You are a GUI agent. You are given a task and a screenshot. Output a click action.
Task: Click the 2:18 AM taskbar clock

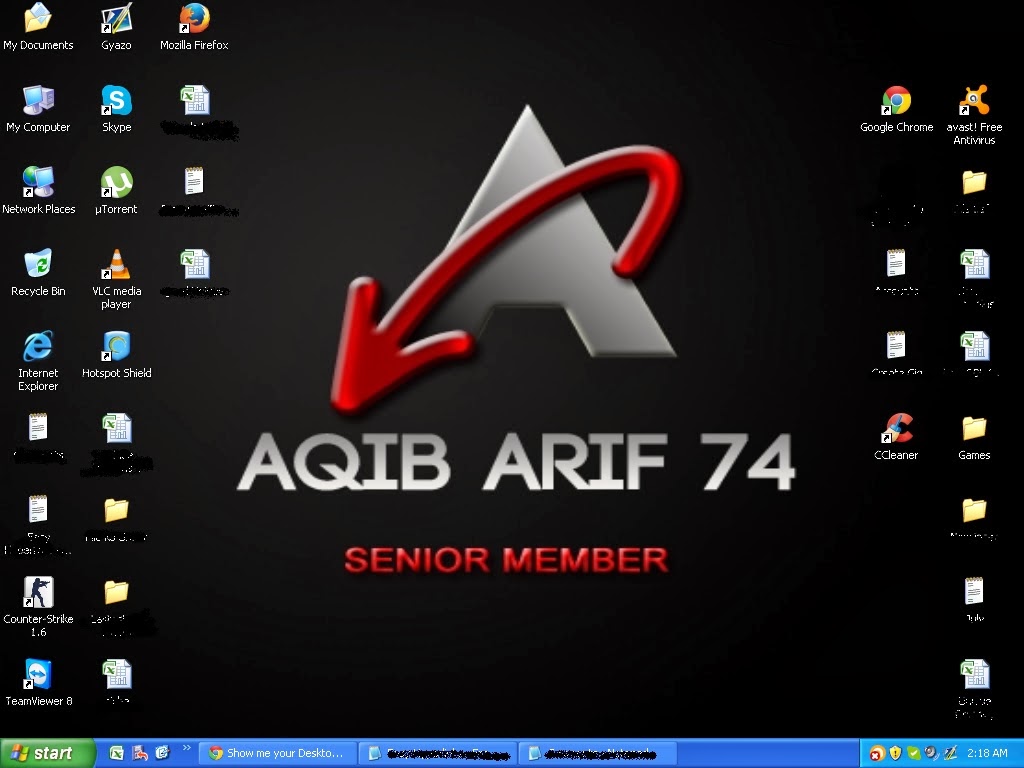click(x=987, y=753)
